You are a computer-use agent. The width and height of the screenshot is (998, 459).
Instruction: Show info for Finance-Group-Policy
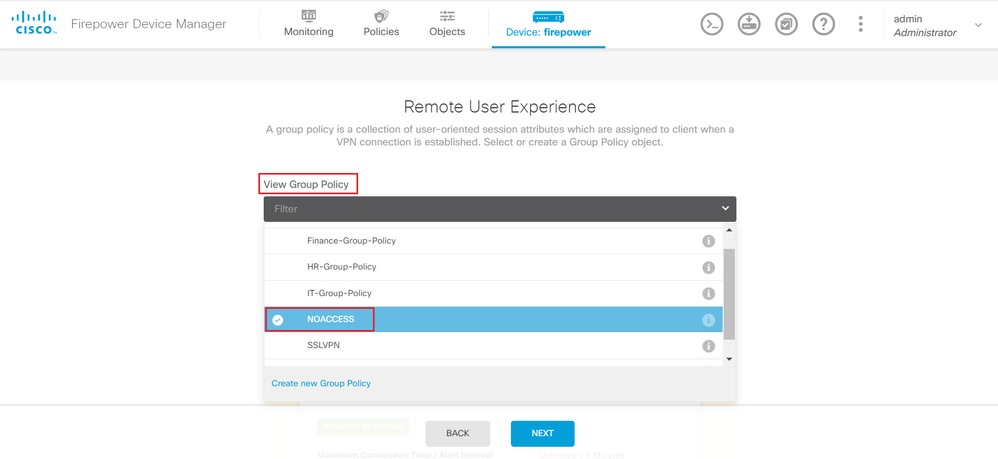click(708, 241)
